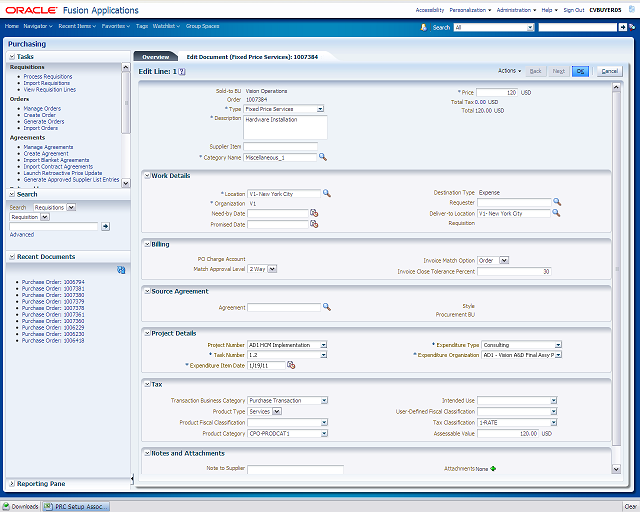
Task: Add attachment with green plus icon
Action: point(493,468)
